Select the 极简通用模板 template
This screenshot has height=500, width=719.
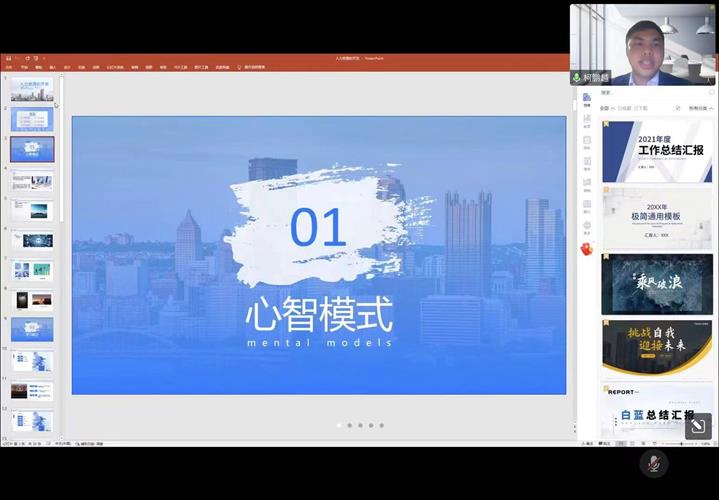coord(657,217)
